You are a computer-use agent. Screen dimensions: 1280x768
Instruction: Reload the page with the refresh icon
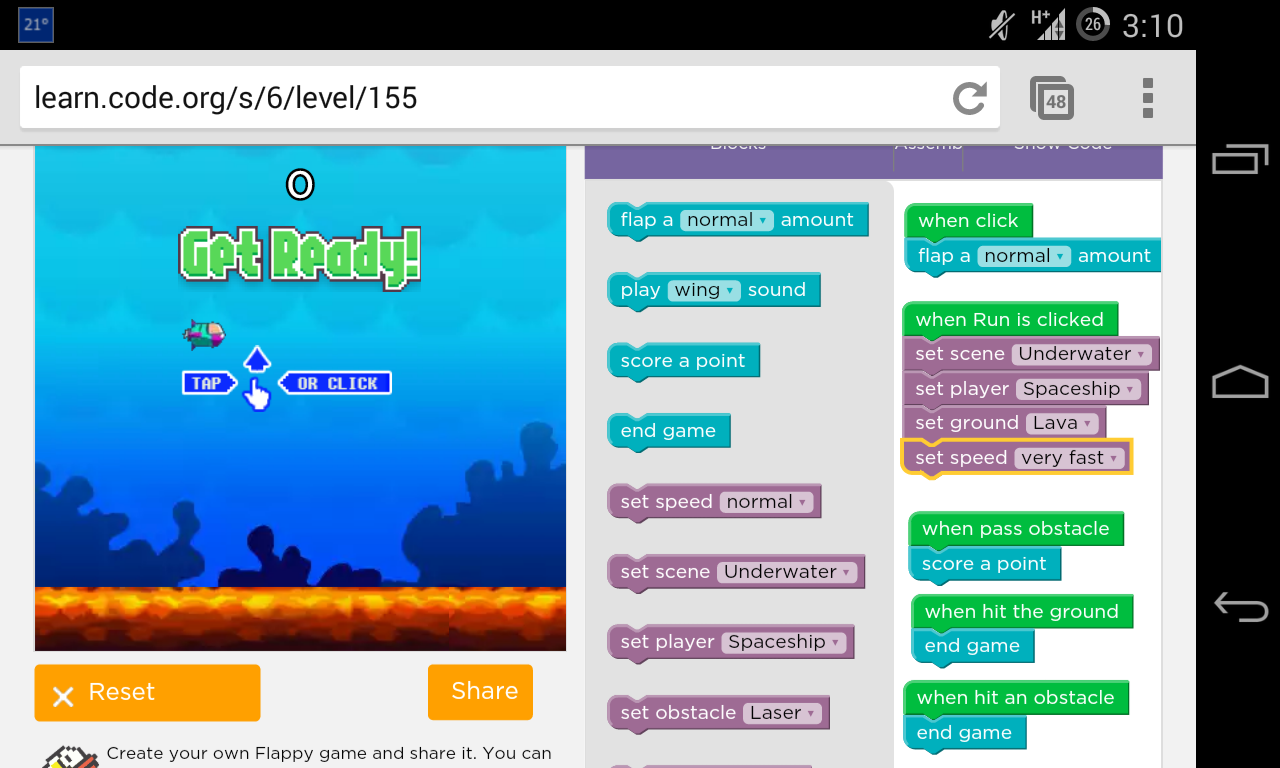[x=969, y=98]
